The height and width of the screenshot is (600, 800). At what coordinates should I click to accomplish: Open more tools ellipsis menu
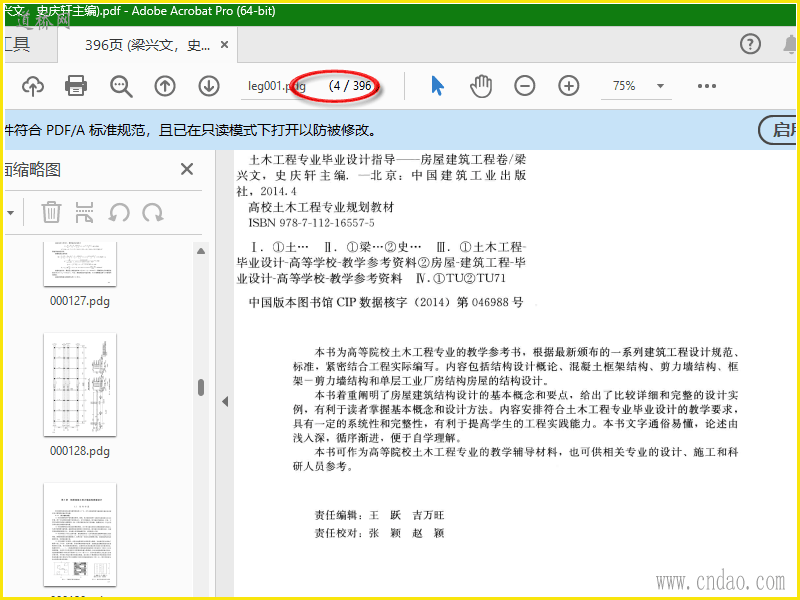[707, 86]
